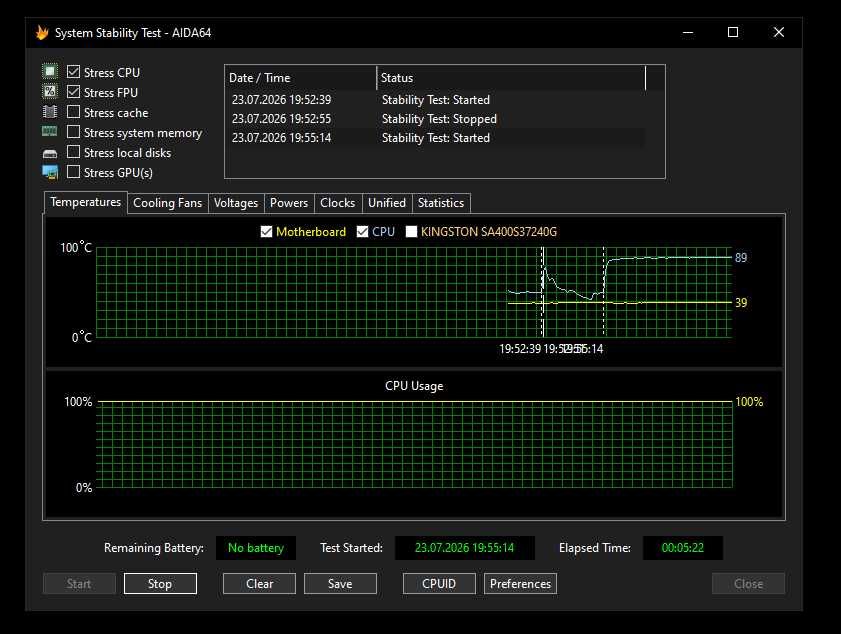Image resolution: width=841 pixels, height=634 pixels.
Task: Uncheck the Stress FPU checkbox
Action: point(73,92)
